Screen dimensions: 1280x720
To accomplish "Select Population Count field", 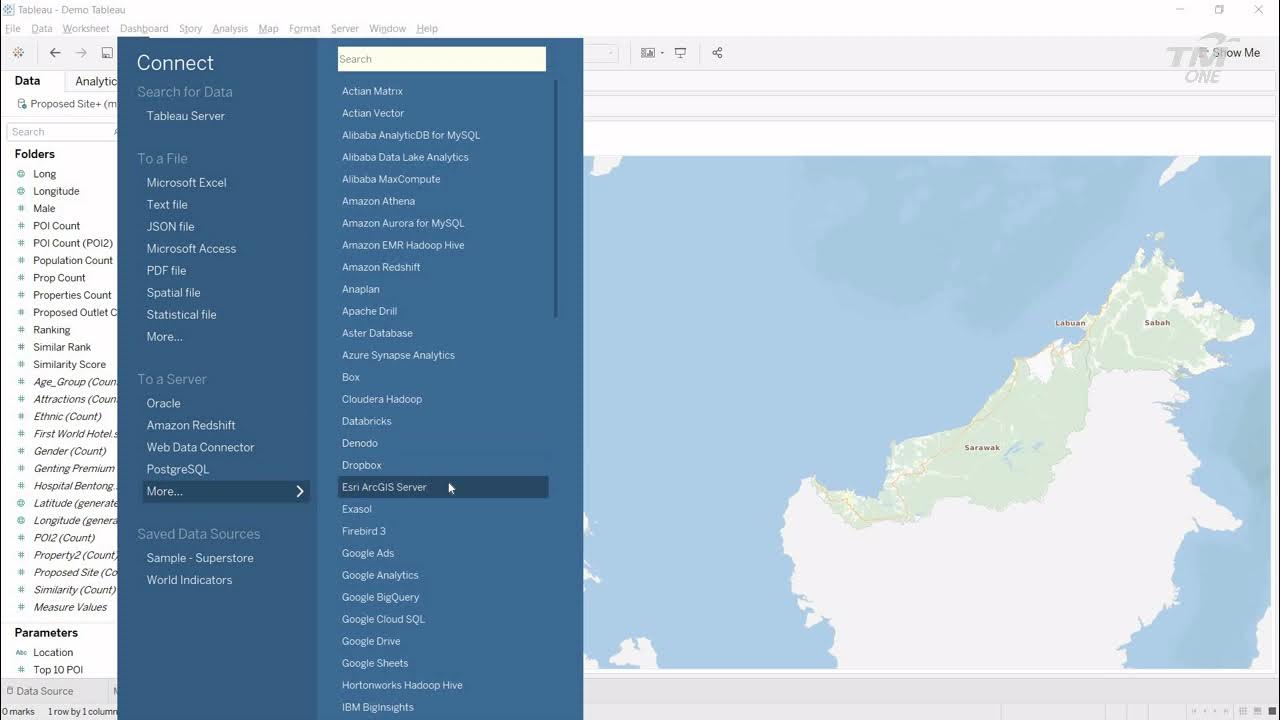I will click(x=73, y=261).
